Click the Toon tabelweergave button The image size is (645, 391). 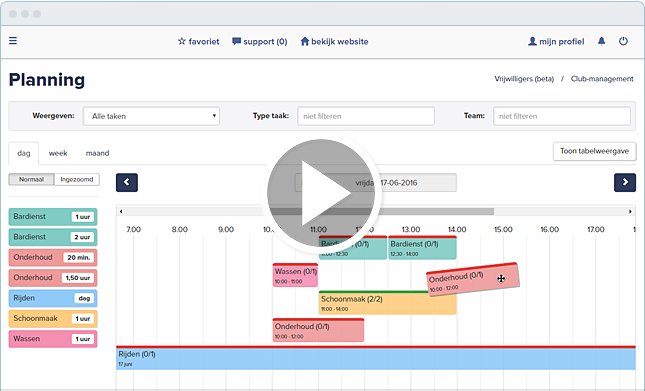(594, 151)
